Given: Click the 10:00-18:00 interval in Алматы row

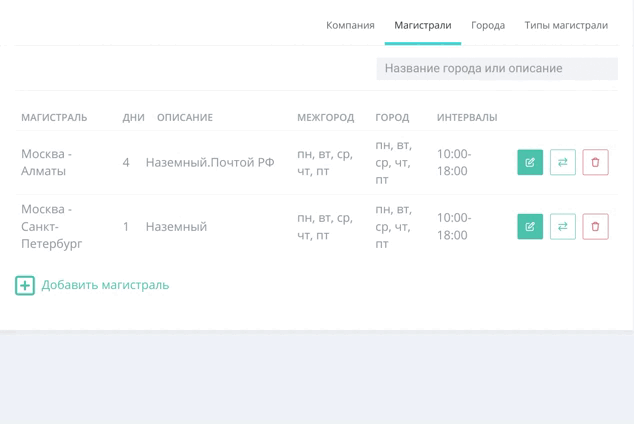Looking at the screenshot, I should (454, 162).
